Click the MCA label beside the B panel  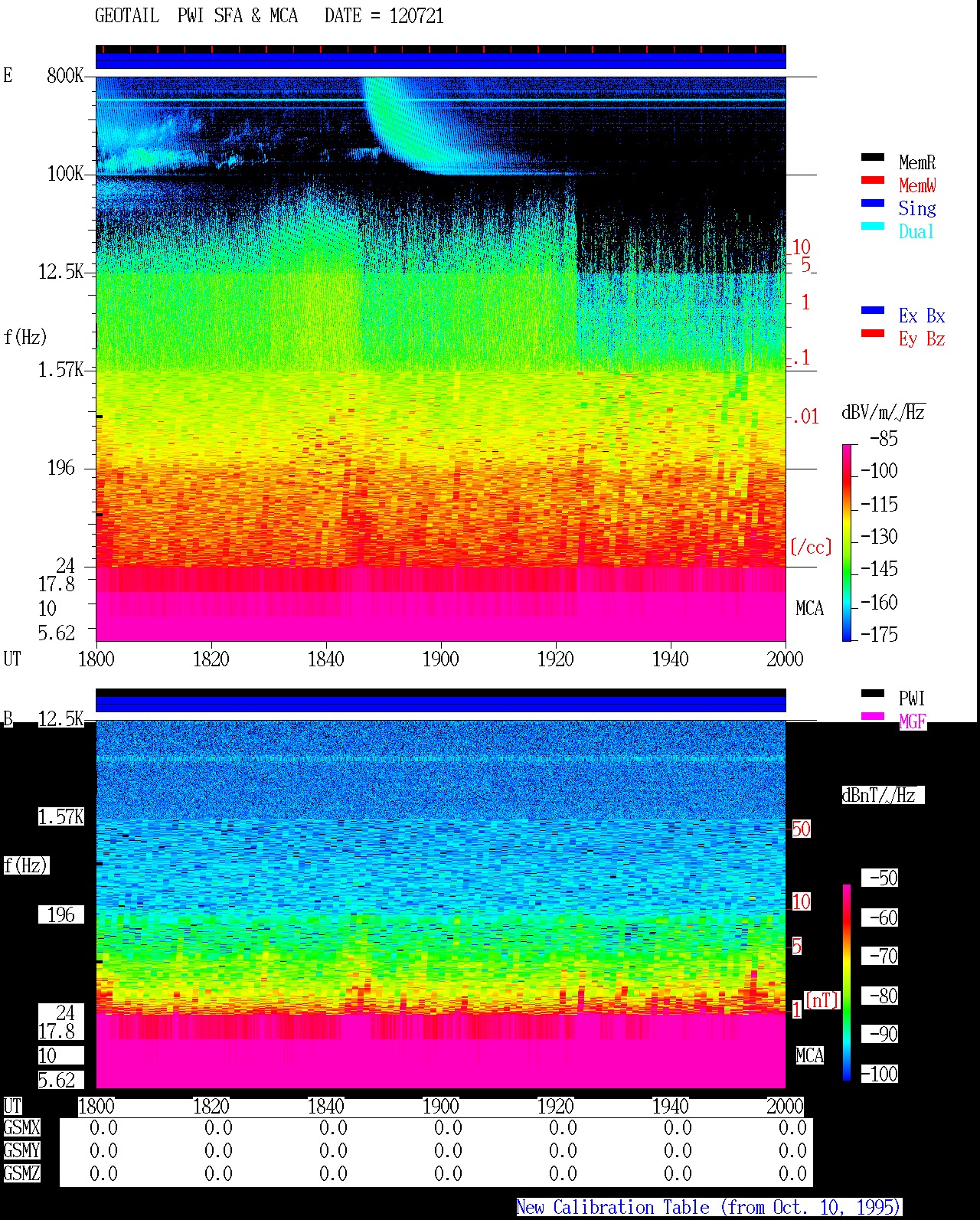click(x=809, y=1055)
